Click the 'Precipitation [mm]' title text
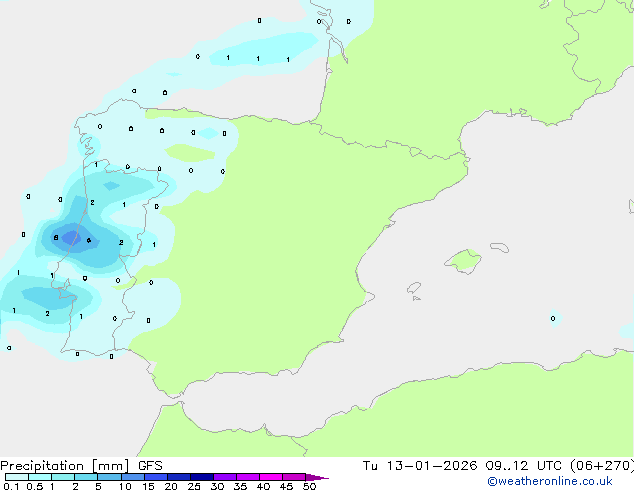The image size is (634, 490). pyautogui.click(x=65, y=466)
